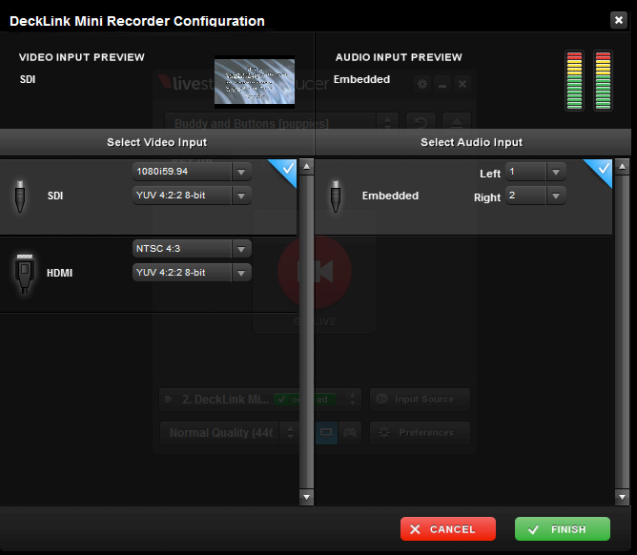Click the audio input list scrollbar track
Screen dimensions: 637x555
622,332
